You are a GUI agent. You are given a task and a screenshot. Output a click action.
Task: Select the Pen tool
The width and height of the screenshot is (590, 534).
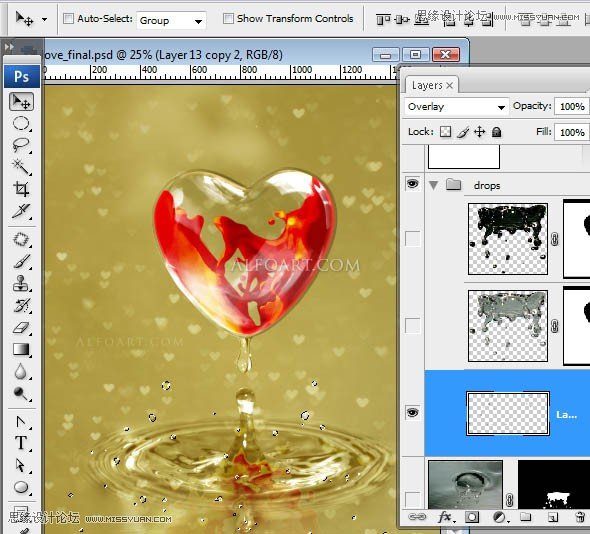(21, 422)
